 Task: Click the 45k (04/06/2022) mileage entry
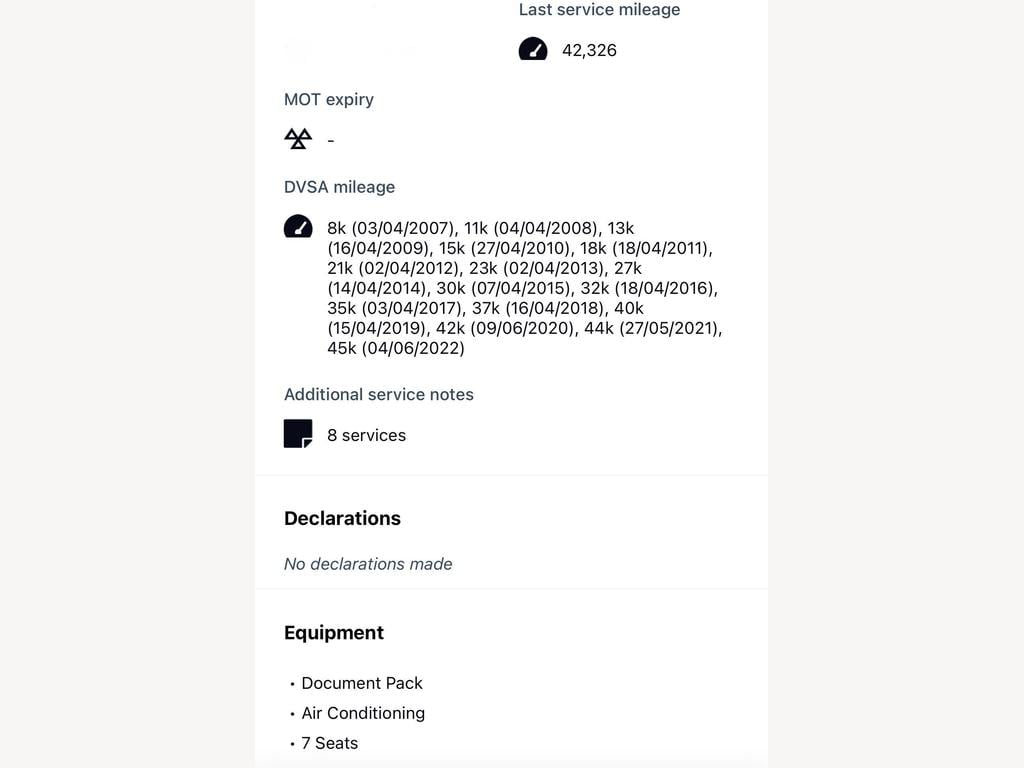[396, 348]
